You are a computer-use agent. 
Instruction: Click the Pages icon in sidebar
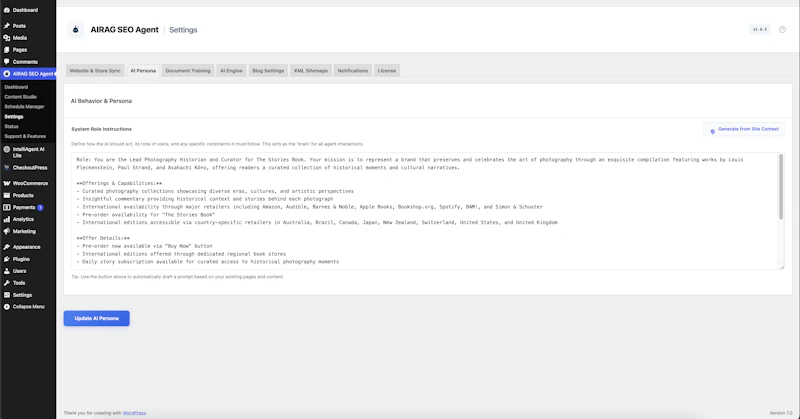(x=7, y=50)
